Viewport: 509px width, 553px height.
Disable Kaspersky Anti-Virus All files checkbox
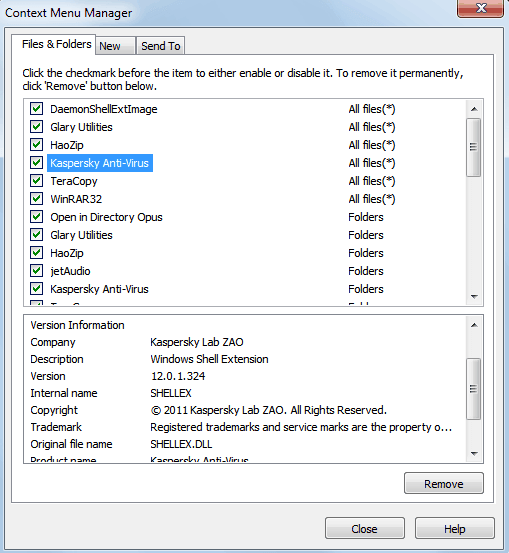36,163
